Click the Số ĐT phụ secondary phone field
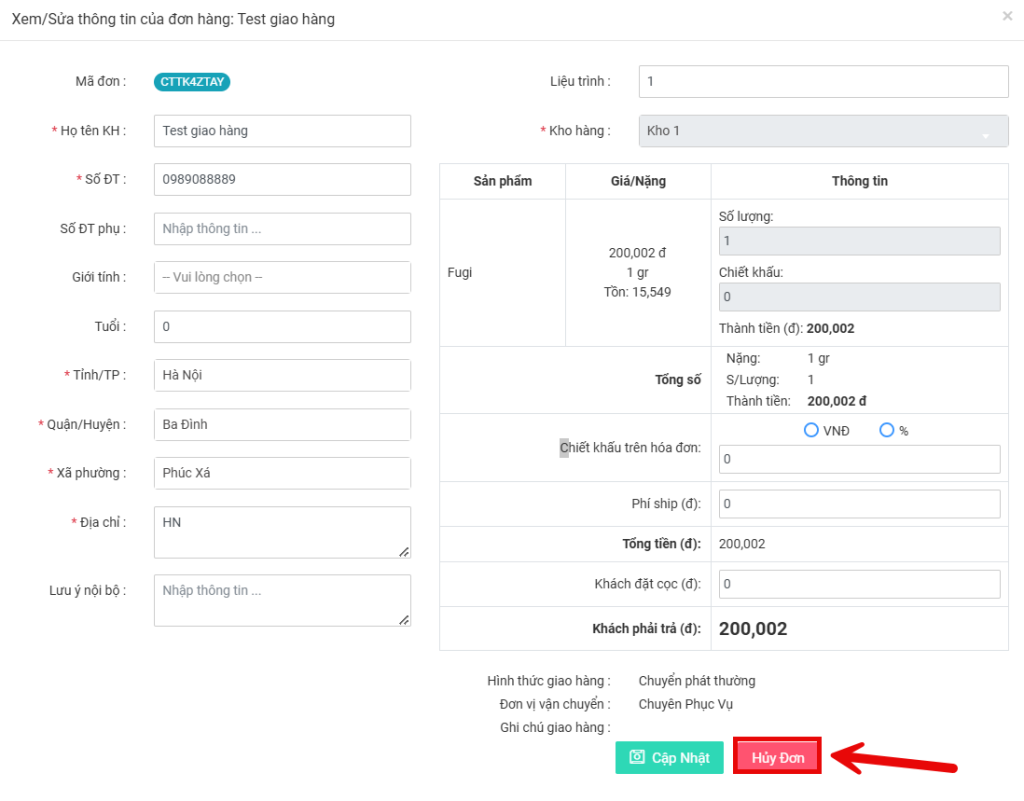 click(282, 228)
